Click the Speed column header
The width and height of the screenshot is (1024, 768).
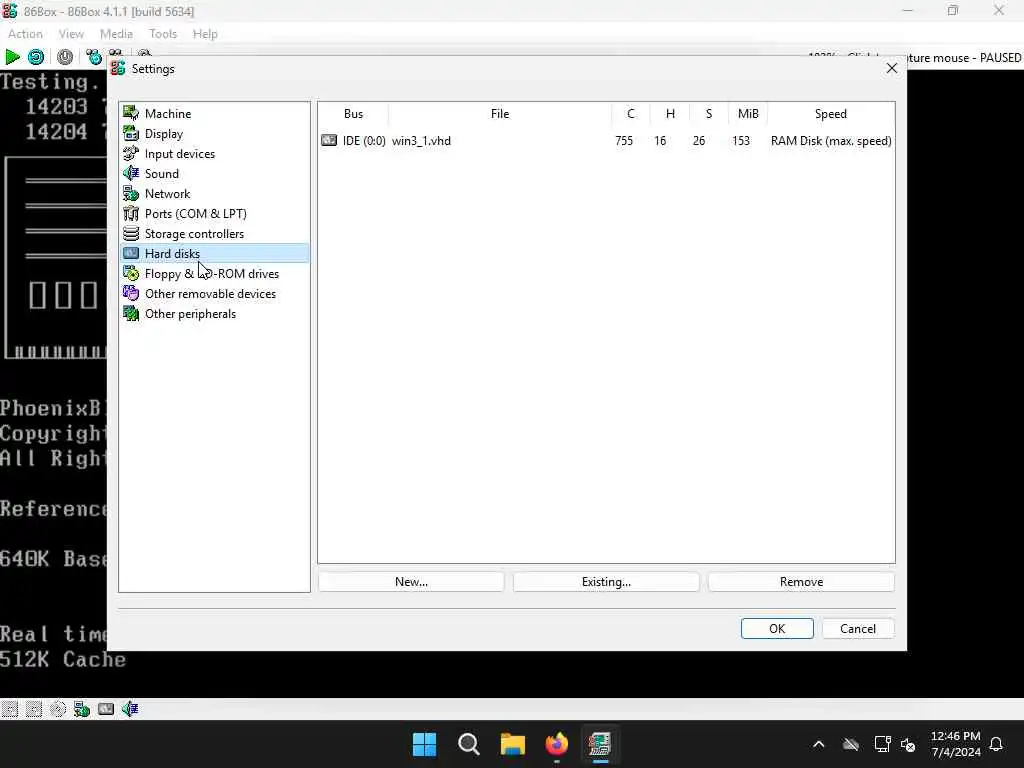point(831,114)
